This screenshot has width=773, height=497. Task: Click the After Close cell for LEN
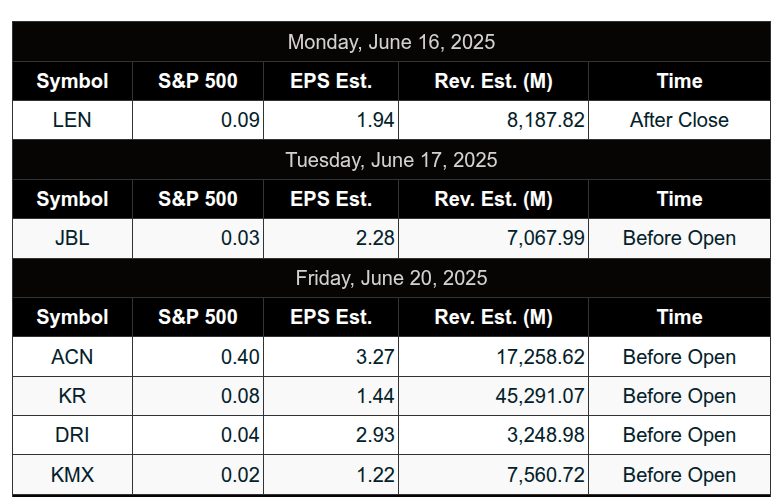679,120
